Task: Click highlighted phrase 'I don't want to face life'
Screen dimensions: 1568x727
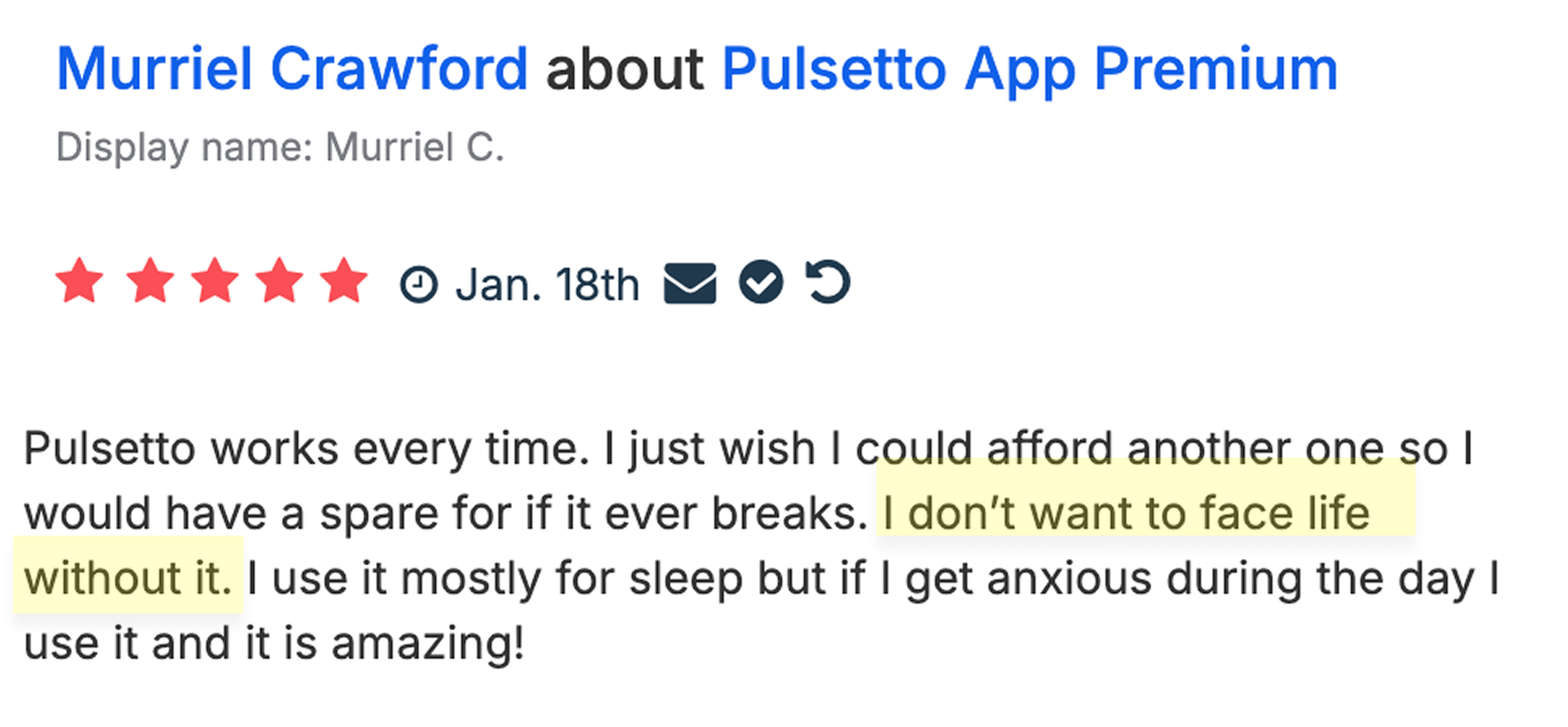Action: pos(1126,514)
